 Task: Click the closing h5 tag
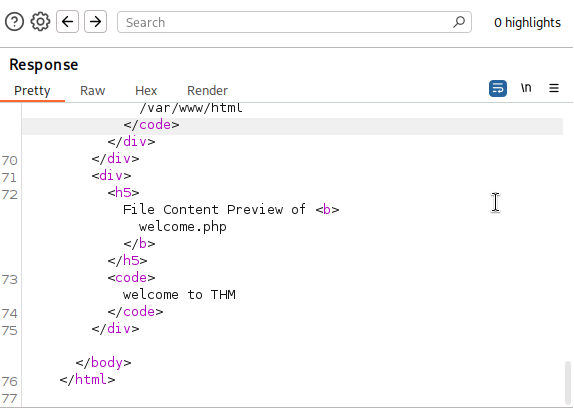click(x=127, y=261)
